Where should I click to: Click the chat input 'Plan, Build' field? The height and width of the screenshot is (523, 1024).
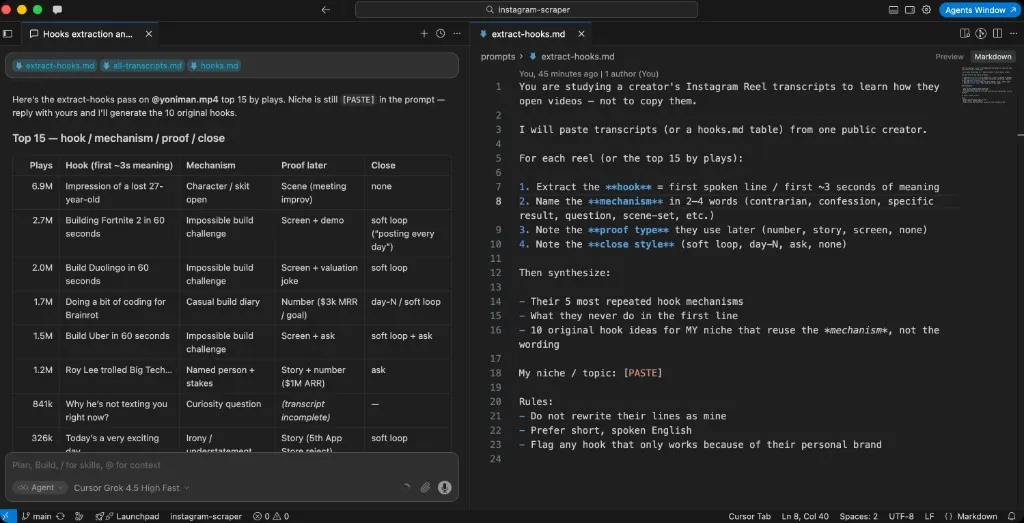[x=232, y=465]
